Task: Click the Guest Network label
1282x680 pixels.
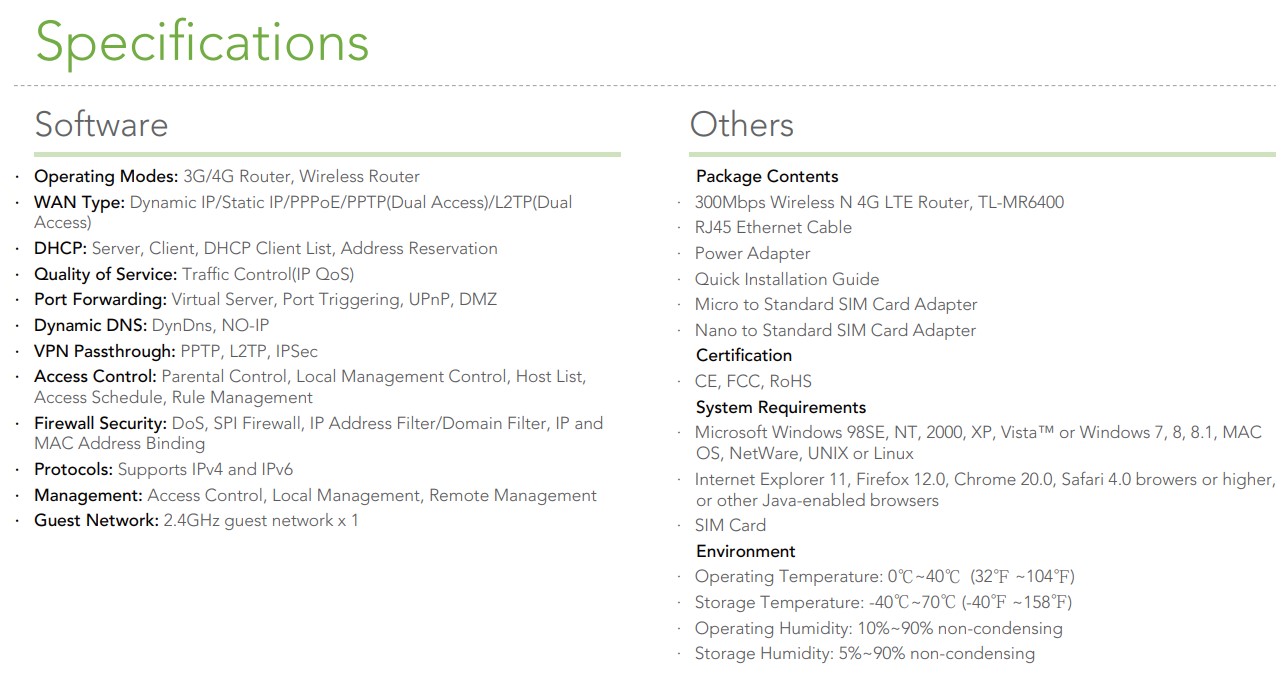Action: pyautogui.click(x=96, y=521)
